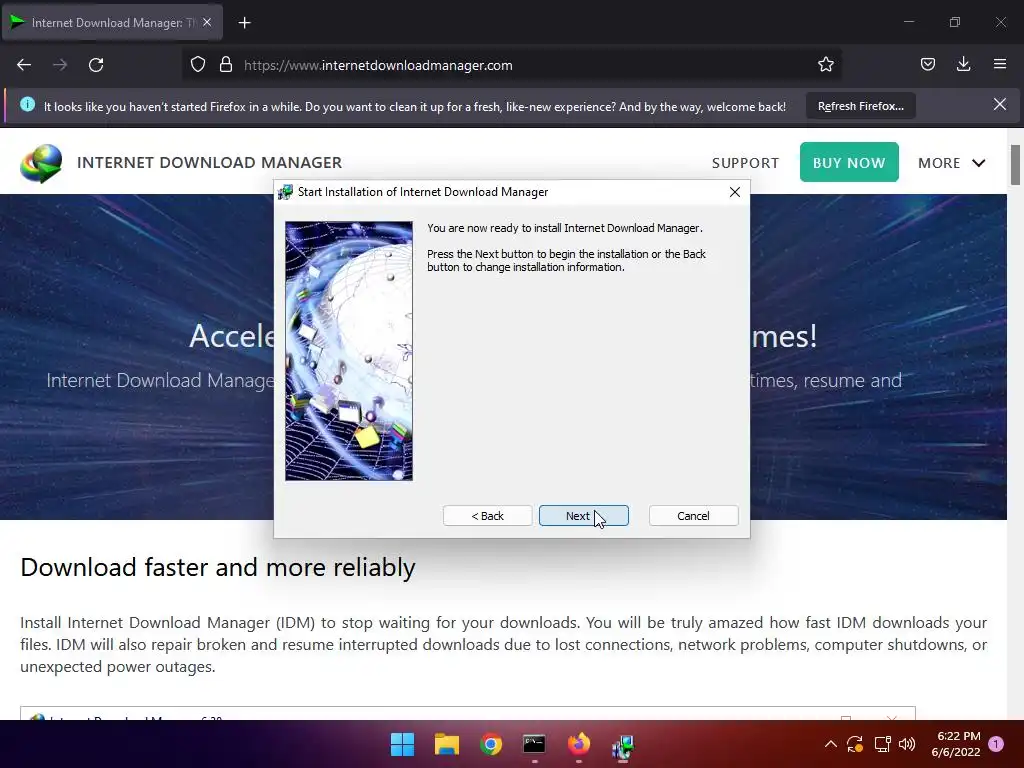Restore down the Firefox window

(x=955, y=22)
